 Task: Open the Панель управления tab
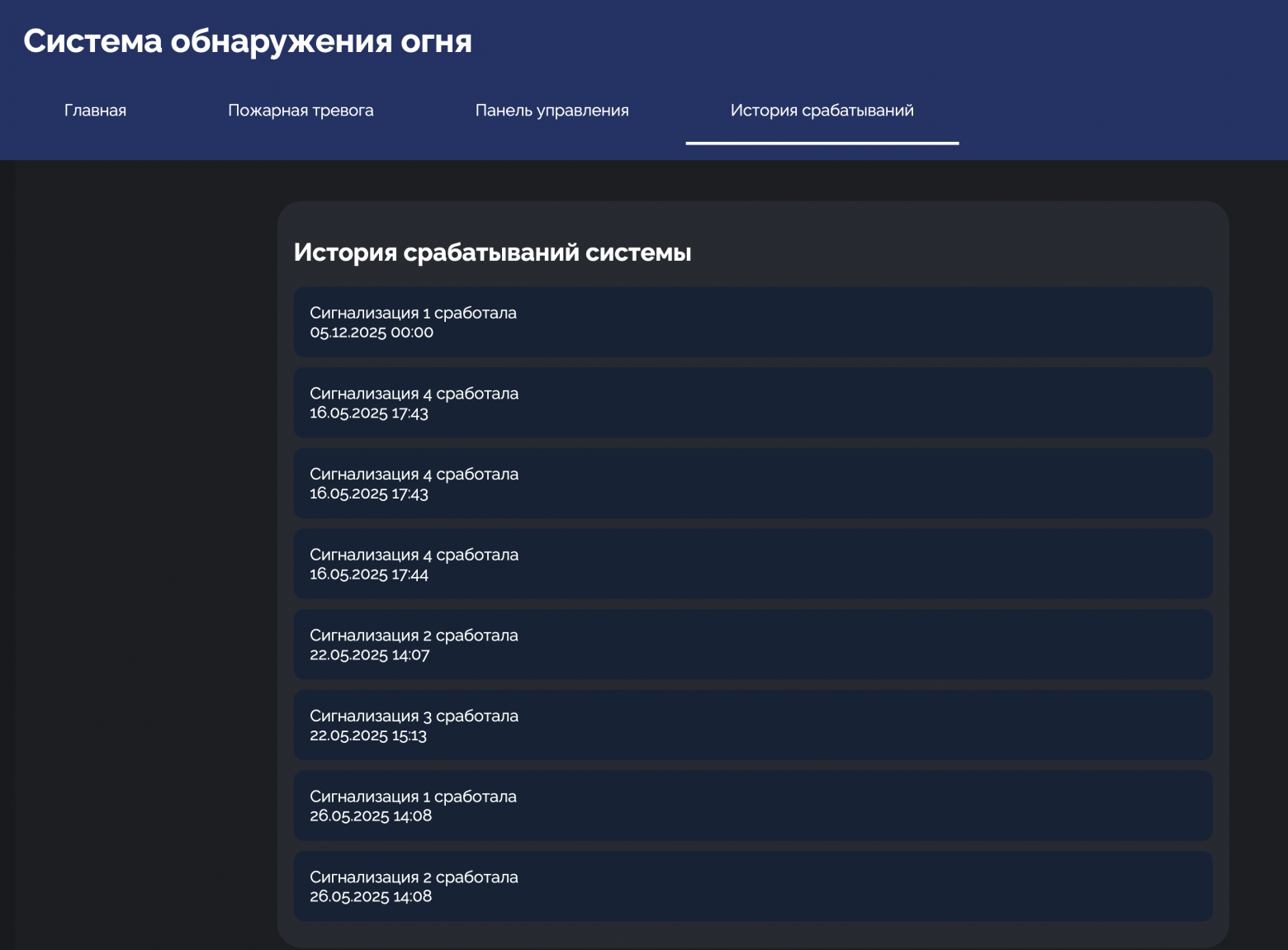552,110
